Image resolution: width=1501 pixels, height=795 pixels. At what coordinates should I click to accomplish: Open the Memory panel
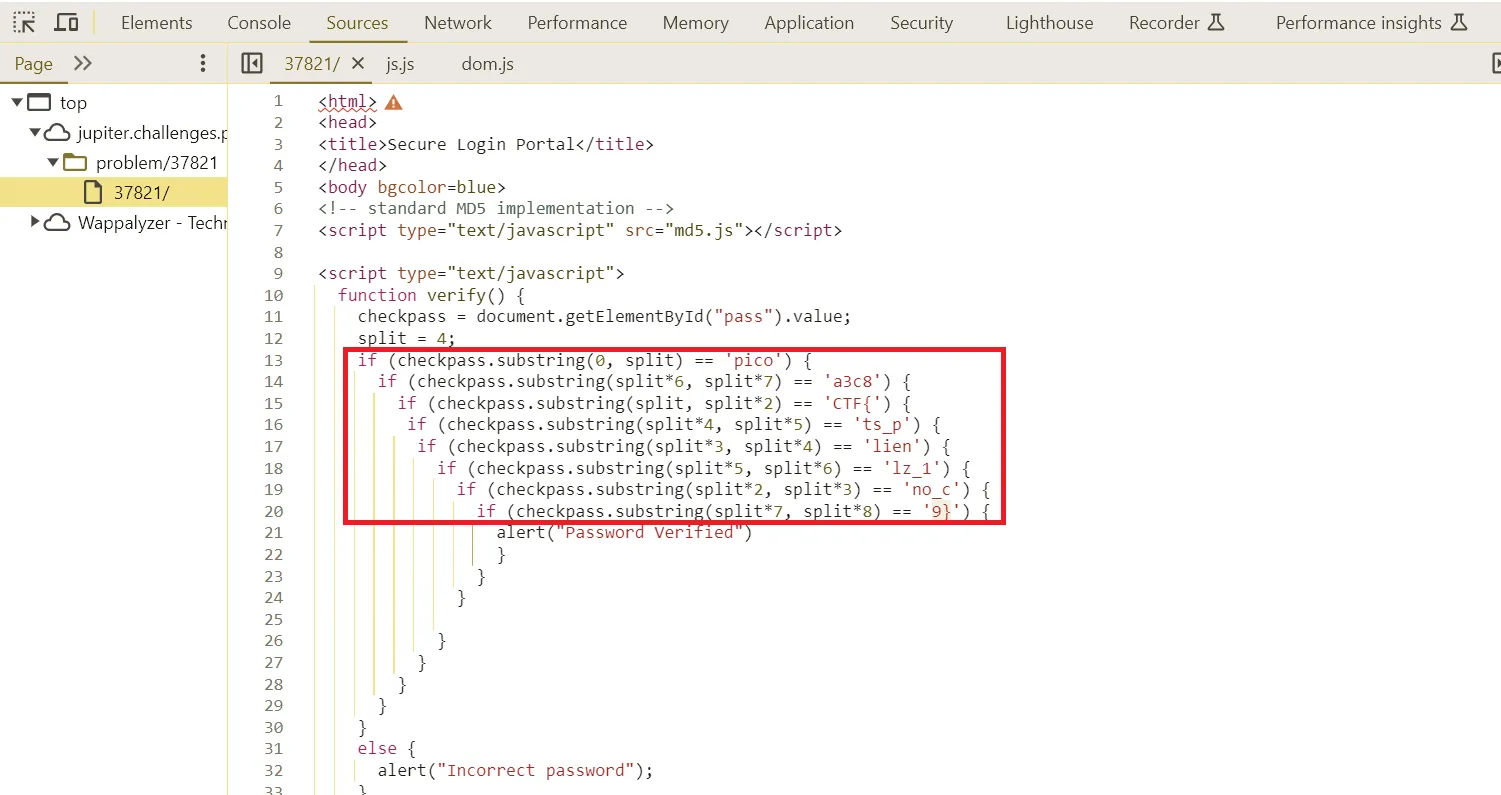coord(696,22)
